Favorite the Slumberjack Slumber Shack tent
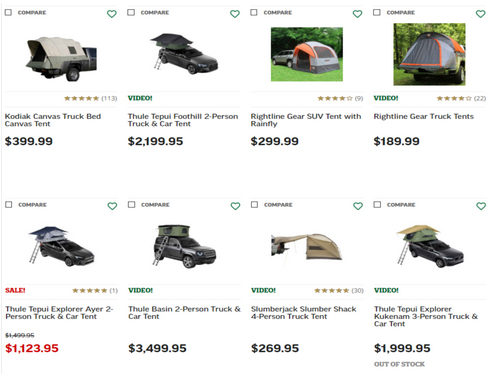This screenshot has height=374, width=493. click(x=358, y=206)
